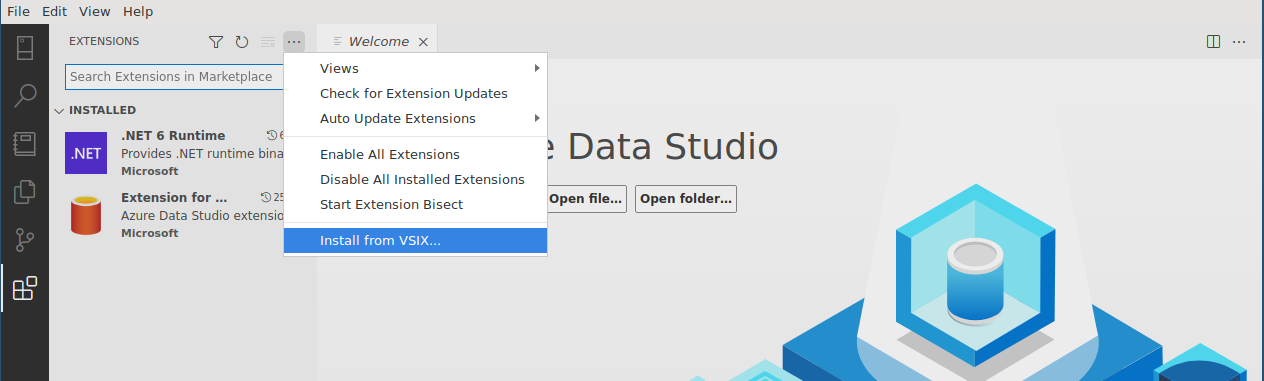Open the View menu
This screenshot has height=381, width=1264.
pos(94,11)
